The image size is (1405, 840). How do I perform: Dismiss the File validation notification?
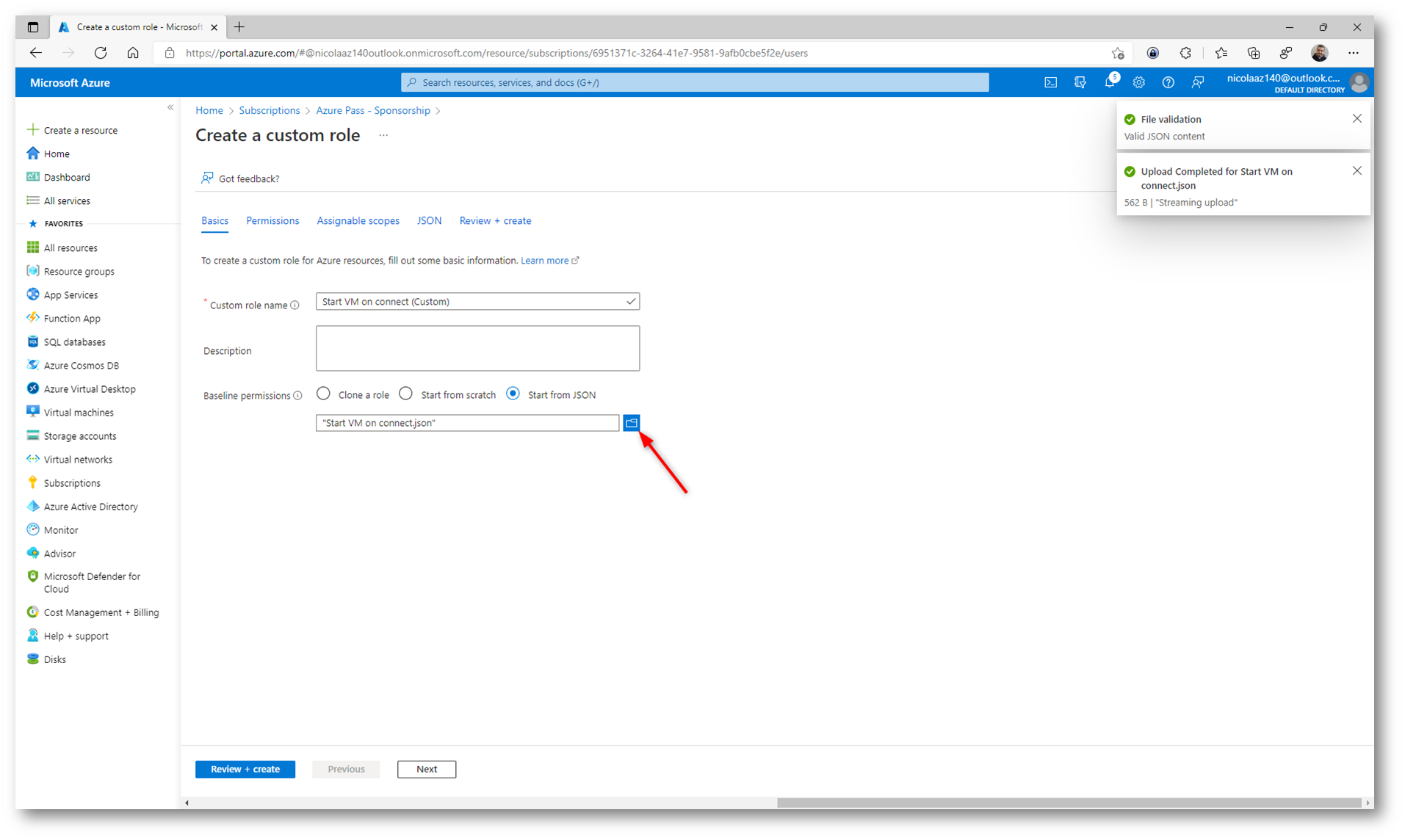click(1357, 119)
